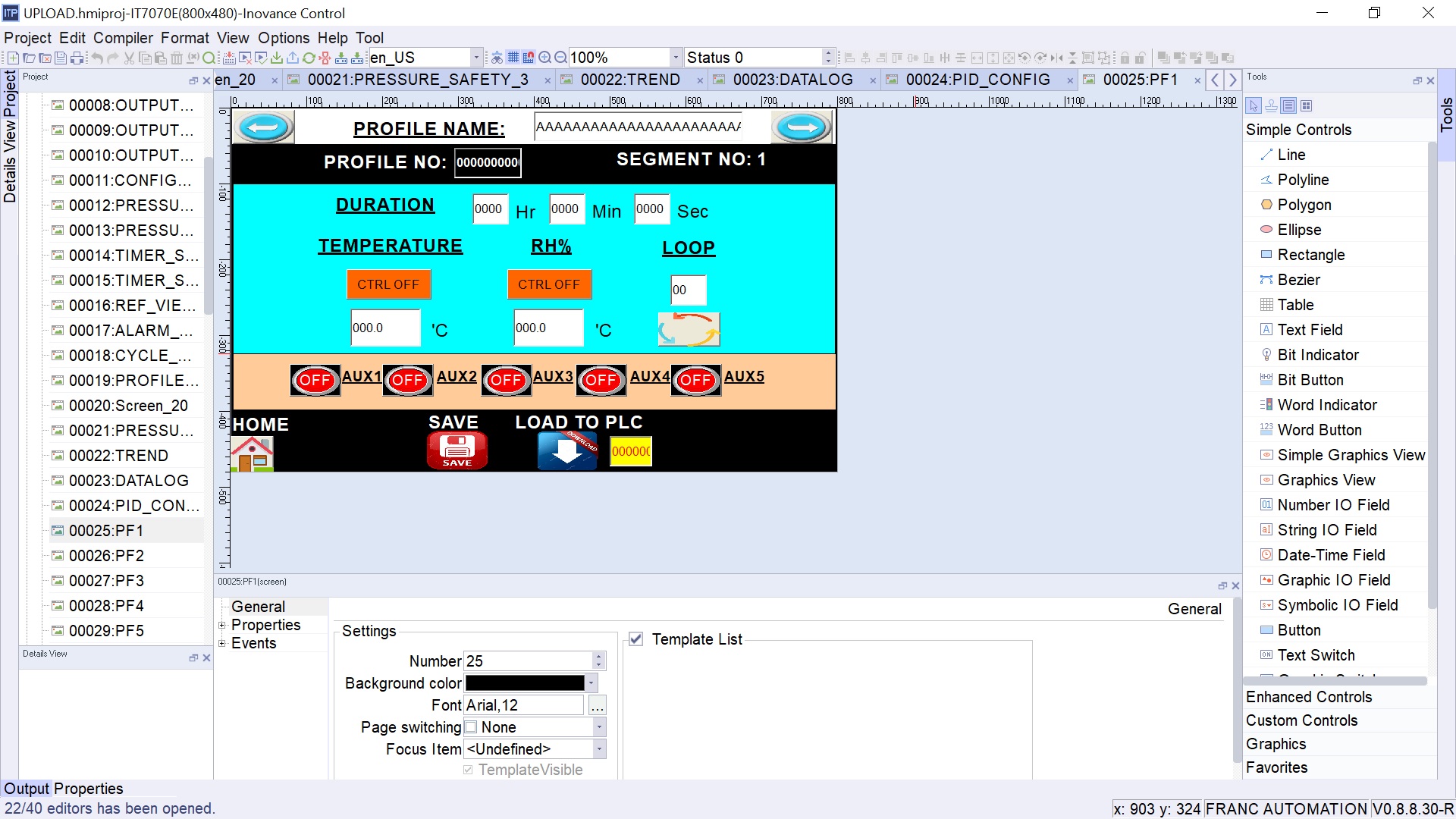Click the red SAVE disk icon on canvas
Image resolution: width=1456 pixels, height=819 pixels.
[457, 451]
